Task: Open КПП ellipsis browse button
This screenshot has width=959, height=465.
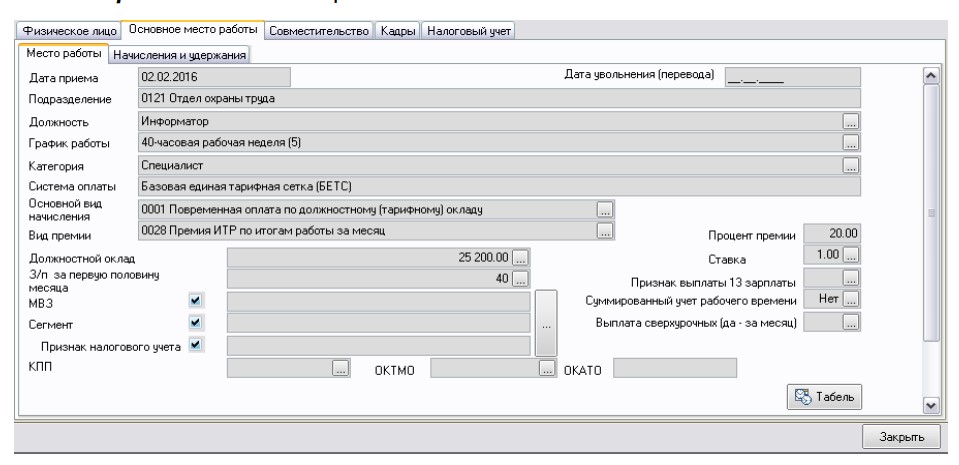Action: tap(341, 368)
